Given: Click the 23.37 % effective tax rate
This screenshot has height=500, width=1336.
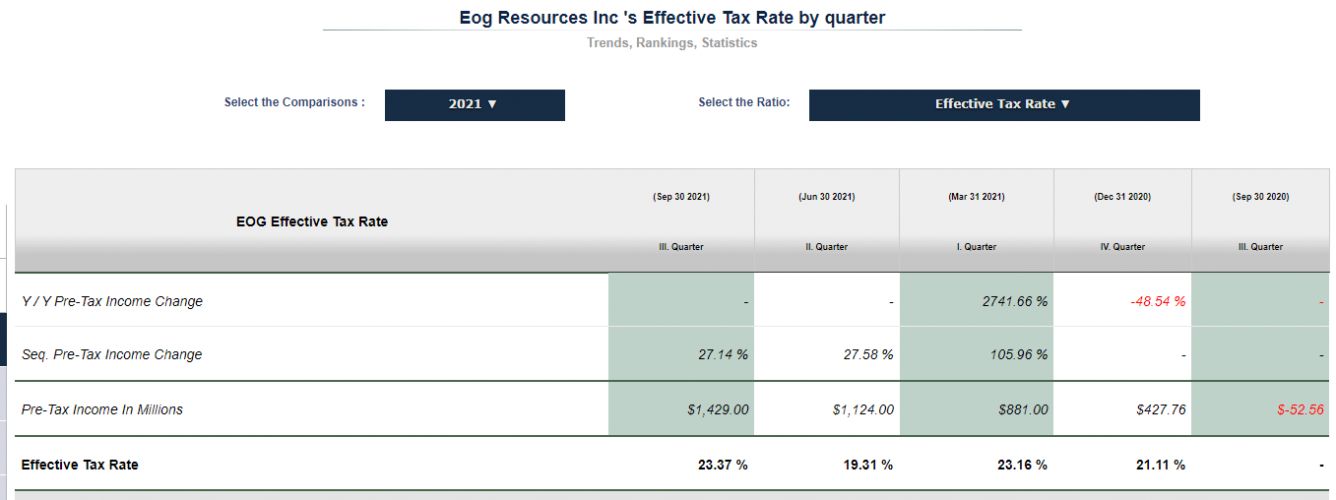Looking at the screenshot, I should point(723,465).
